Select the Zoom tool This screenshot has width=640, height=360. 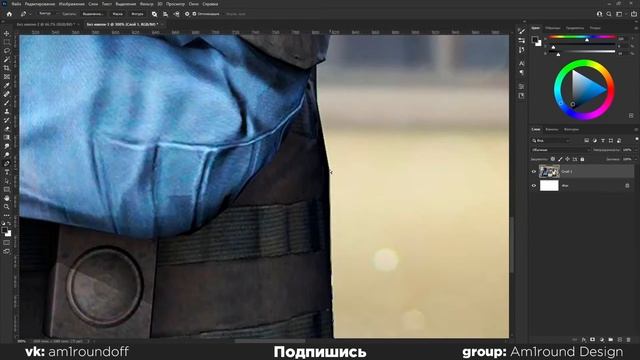pos(7,207)
